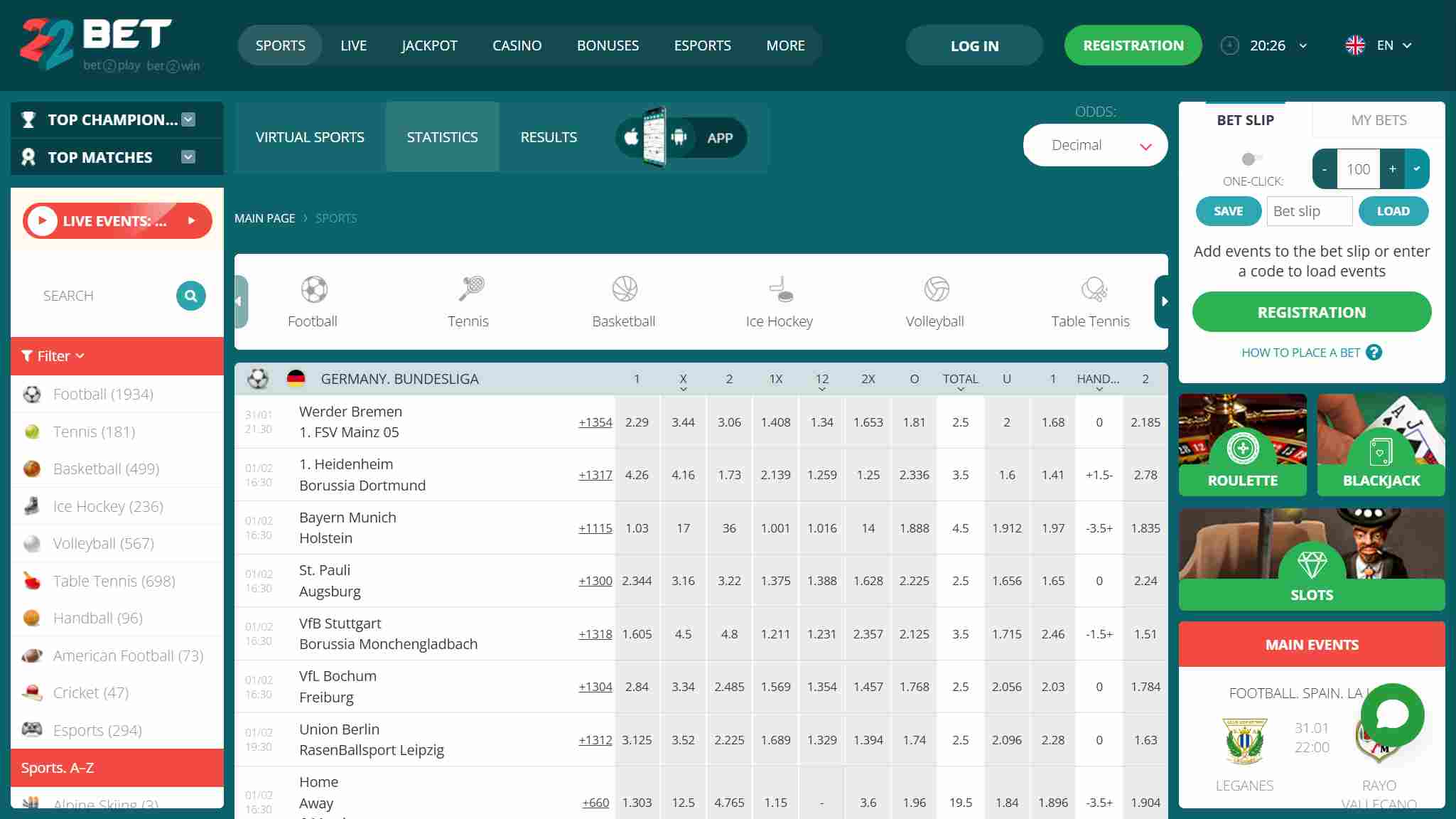
Task: Click the Cricket sidebar icon
Action: (32, 692)
